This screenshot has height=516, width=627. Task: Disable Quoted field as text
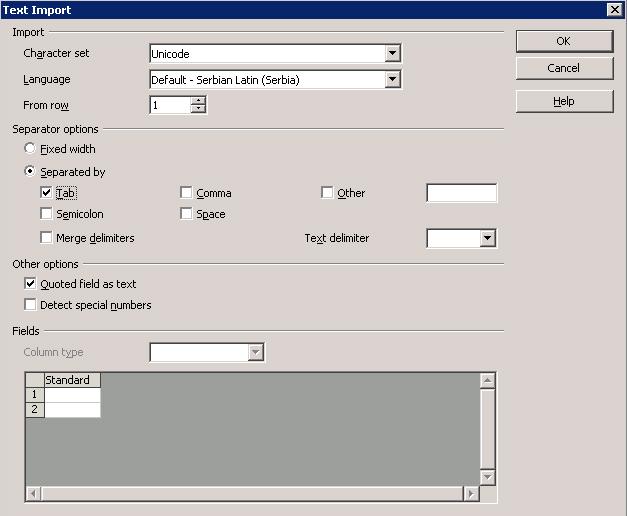point(31,284)
